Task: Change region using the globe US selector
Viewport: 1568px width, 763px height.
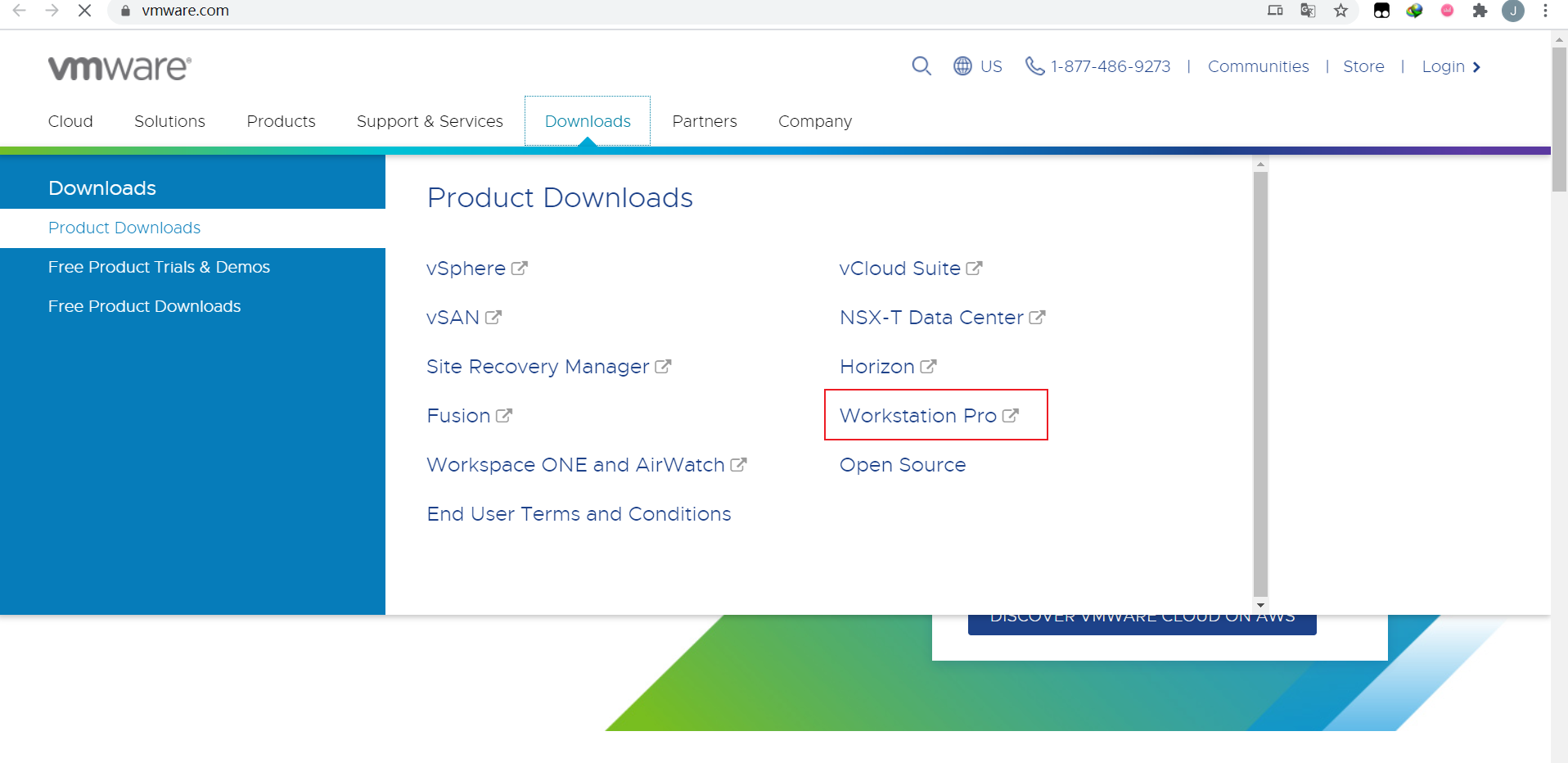Action: (978, 66)
